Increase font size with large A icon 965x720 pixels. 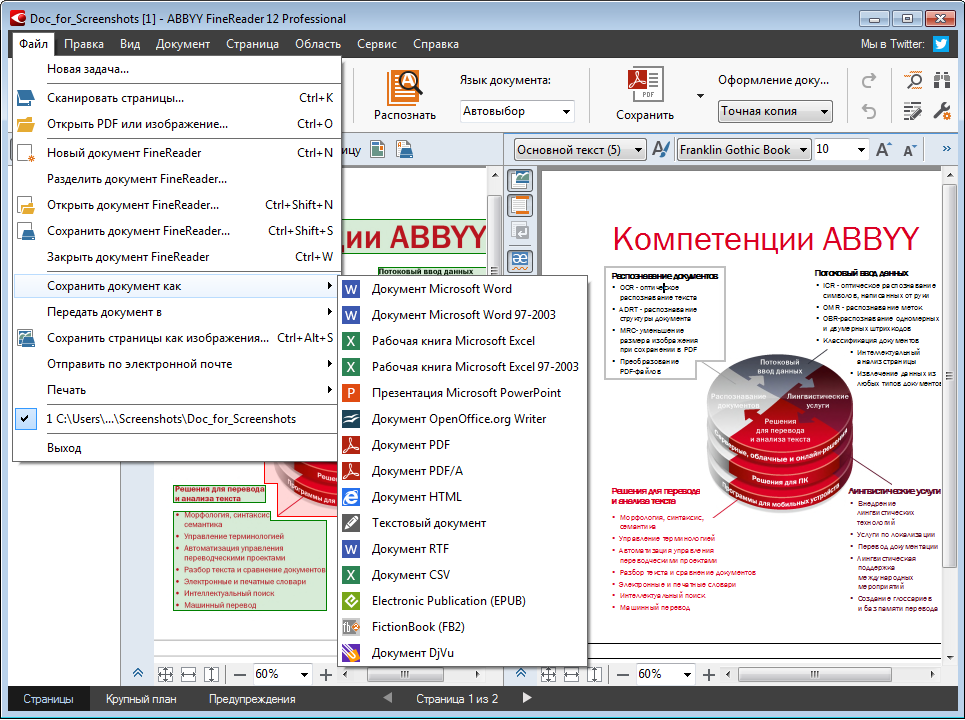click(883, 150)
